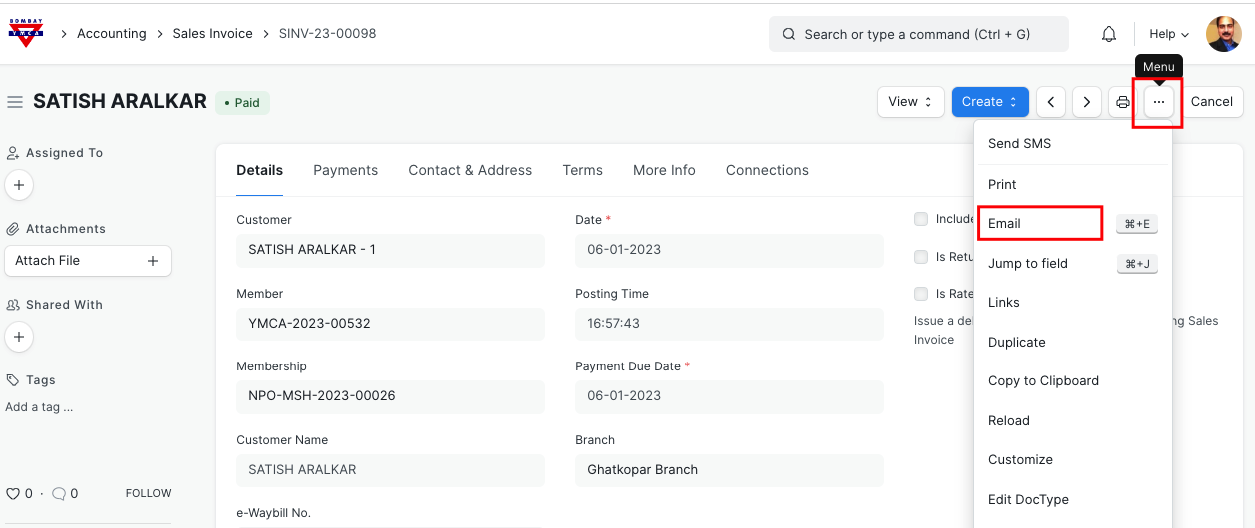1255x528 pixels.
Task: Click the search command bar
Action: 918,34
